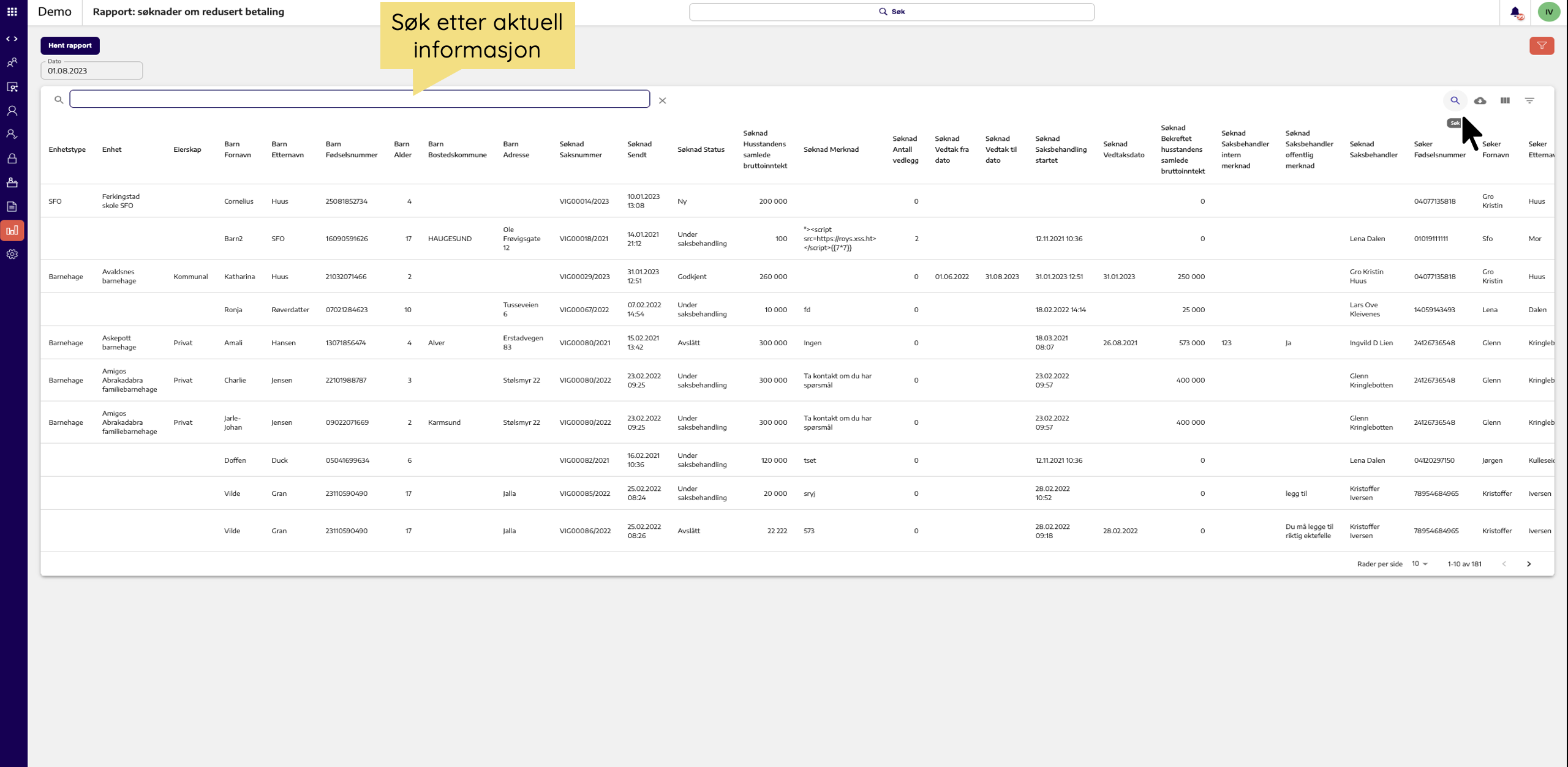Click the Ferkingstad skole SFO cell
This screenshot has width=1568, height=767.
(x=121, y=201)
